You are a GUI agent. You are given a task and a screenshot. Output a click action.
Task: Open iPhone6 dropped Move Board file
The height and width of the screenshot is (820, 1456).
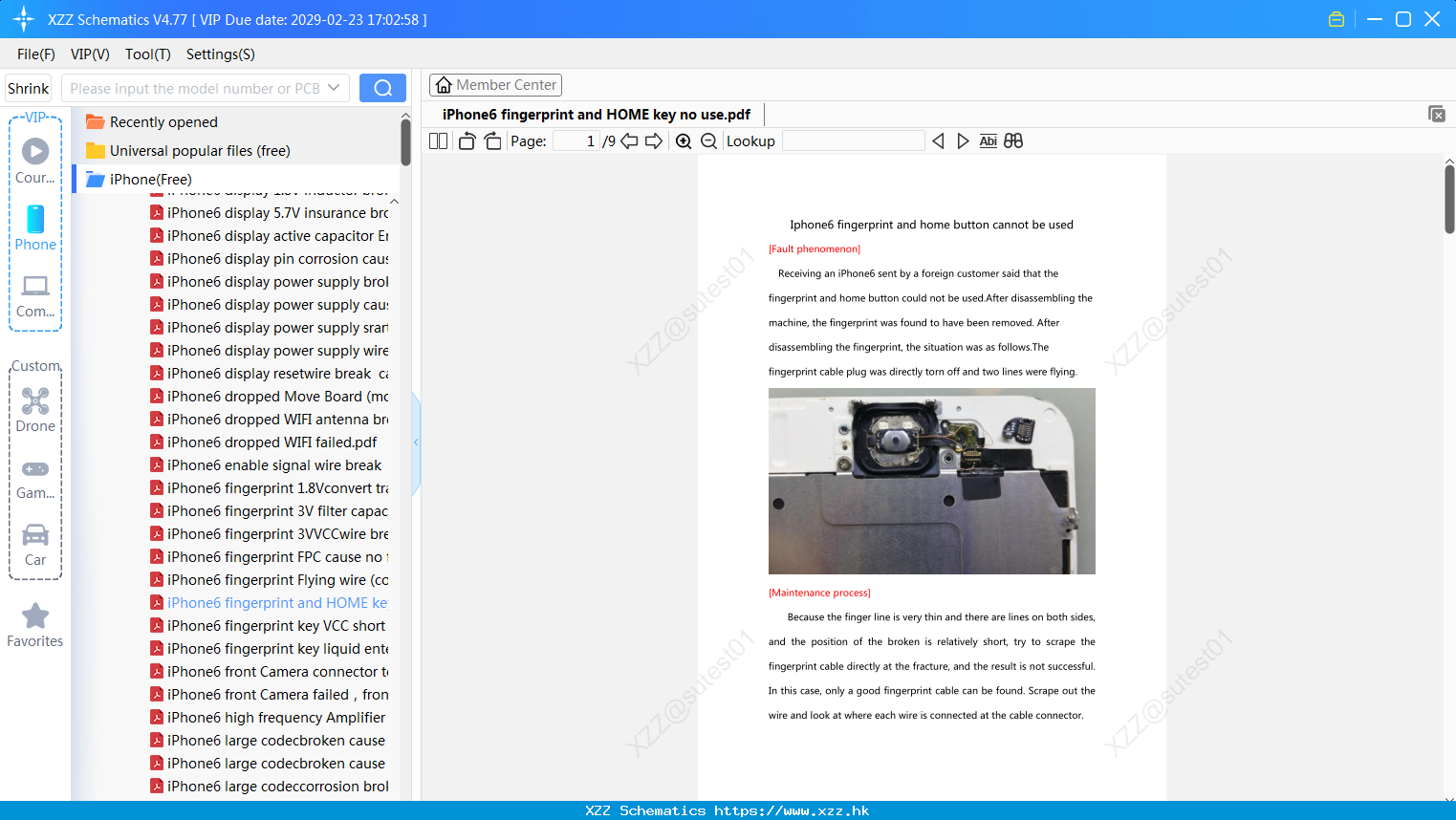click(x=270, y=397)
